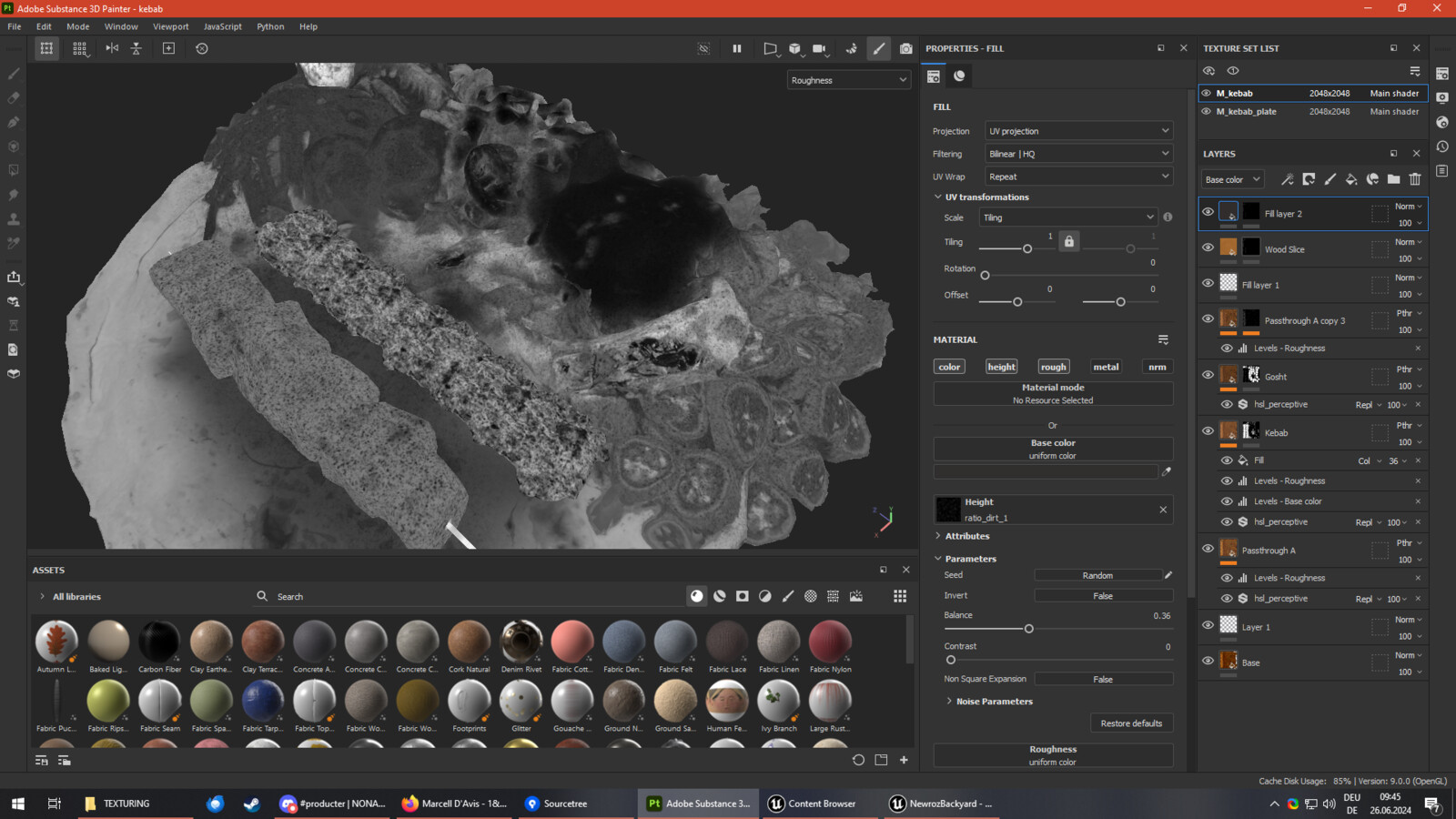The width and height of the screenshot is (1456, 819).
Task: Click the Material mode resource button
Action: 1053,393
